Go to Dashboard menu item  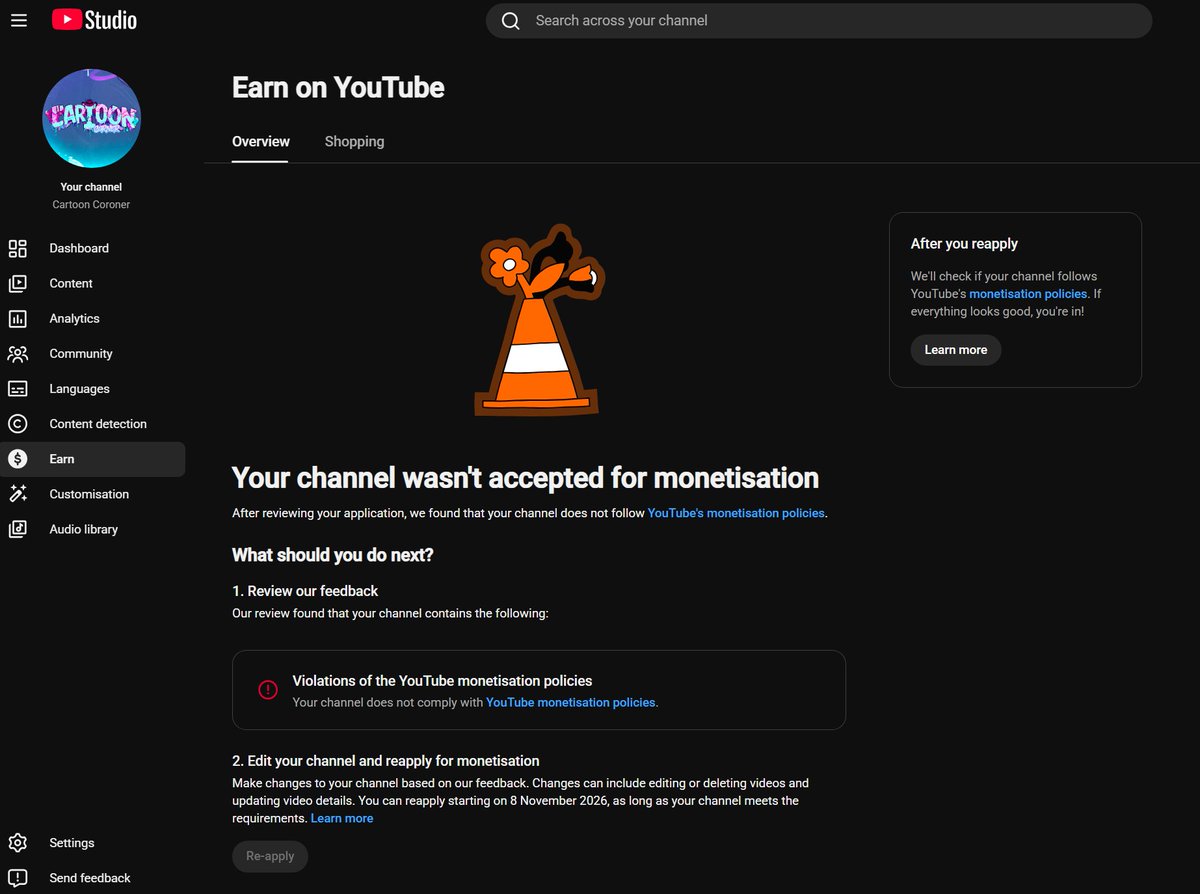79,248
